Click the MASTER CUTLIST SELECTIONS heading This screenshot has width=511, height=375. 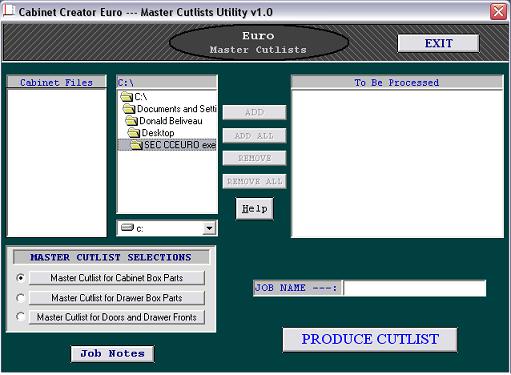pos(111,257)
